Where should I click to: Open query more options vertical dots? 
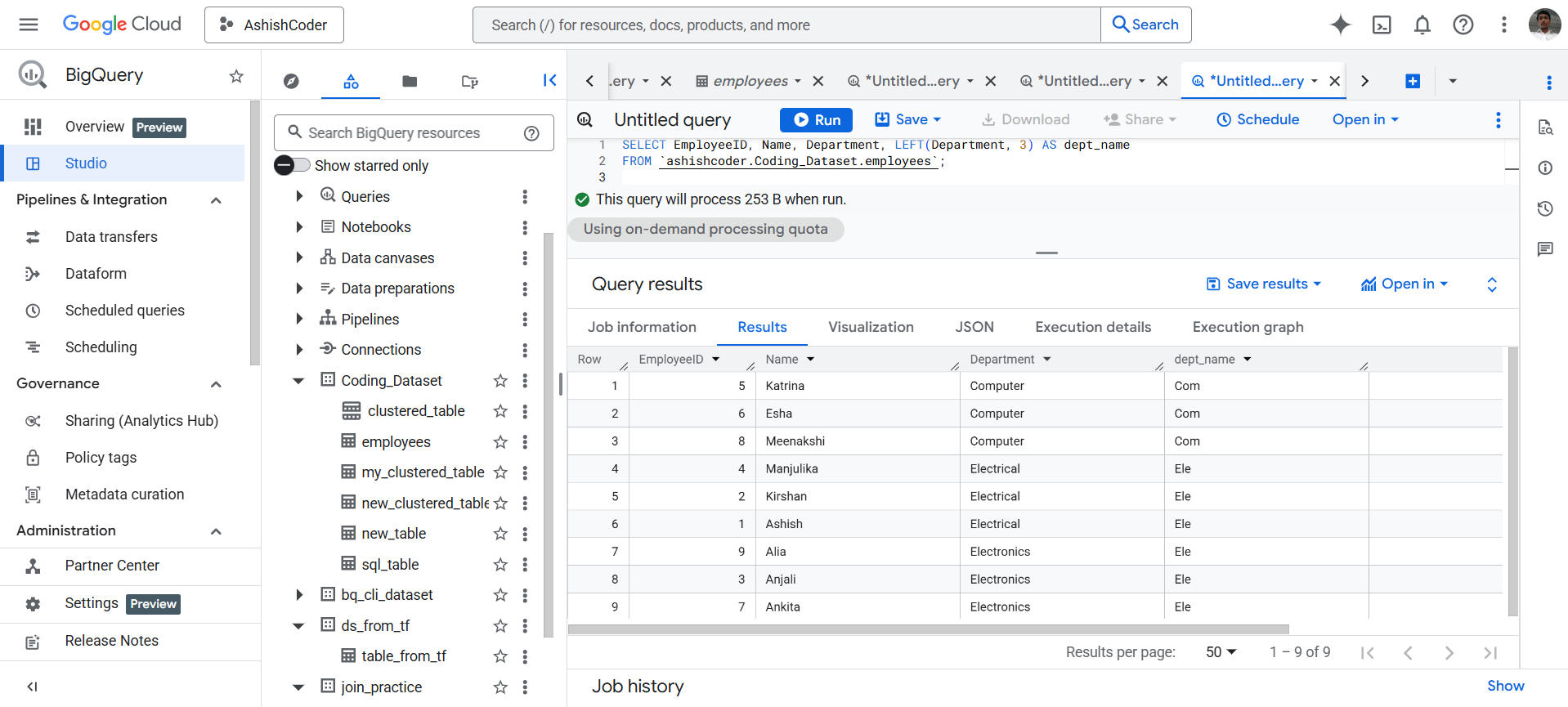click(1499, 120)
